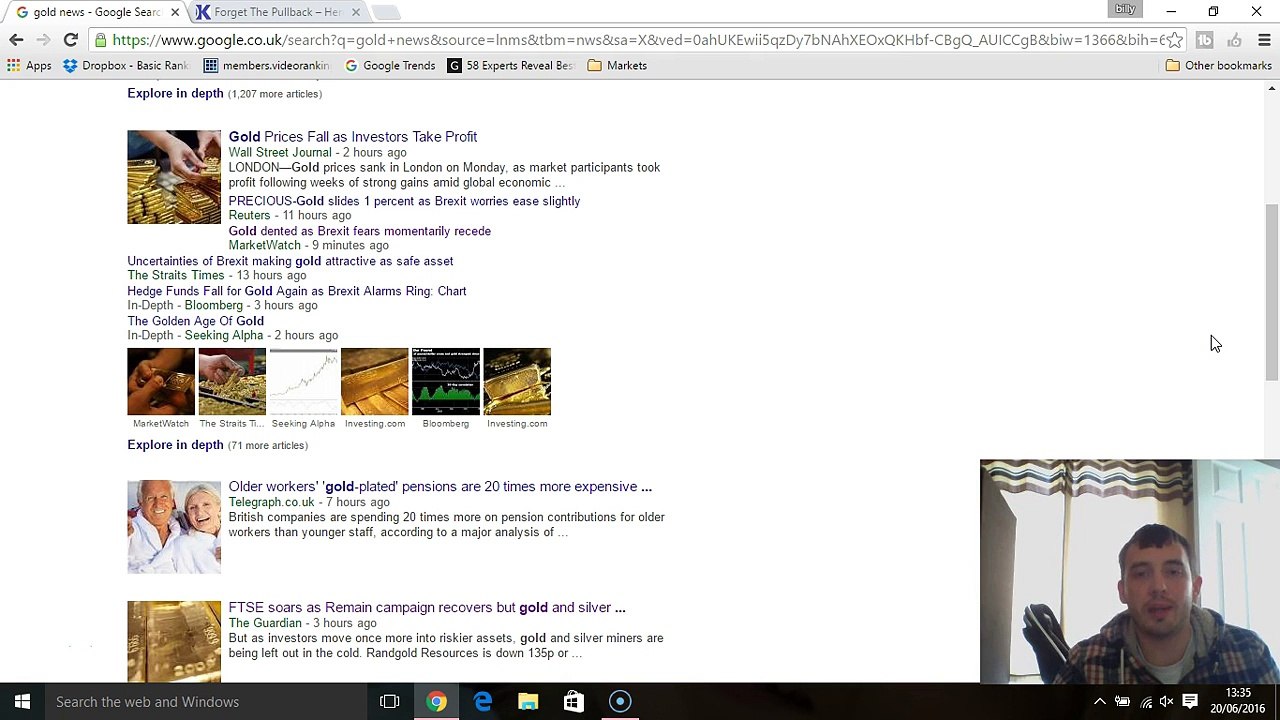This screenshot has height=720, width=1280.
Task: Click the gold bars thumbnail for Wall Street Journal story
Action: tap(174, 177)
